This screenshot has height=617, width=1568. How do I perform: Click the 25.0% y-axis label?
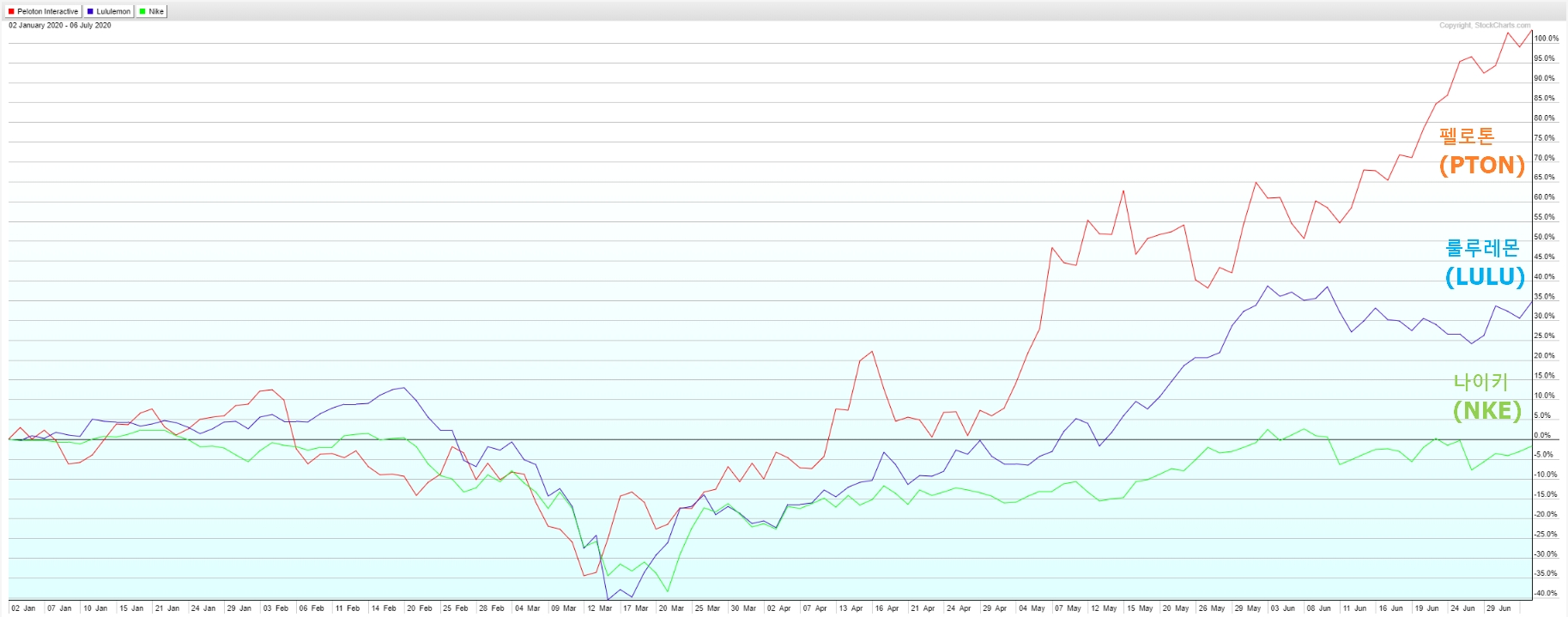pos(1545,336)
